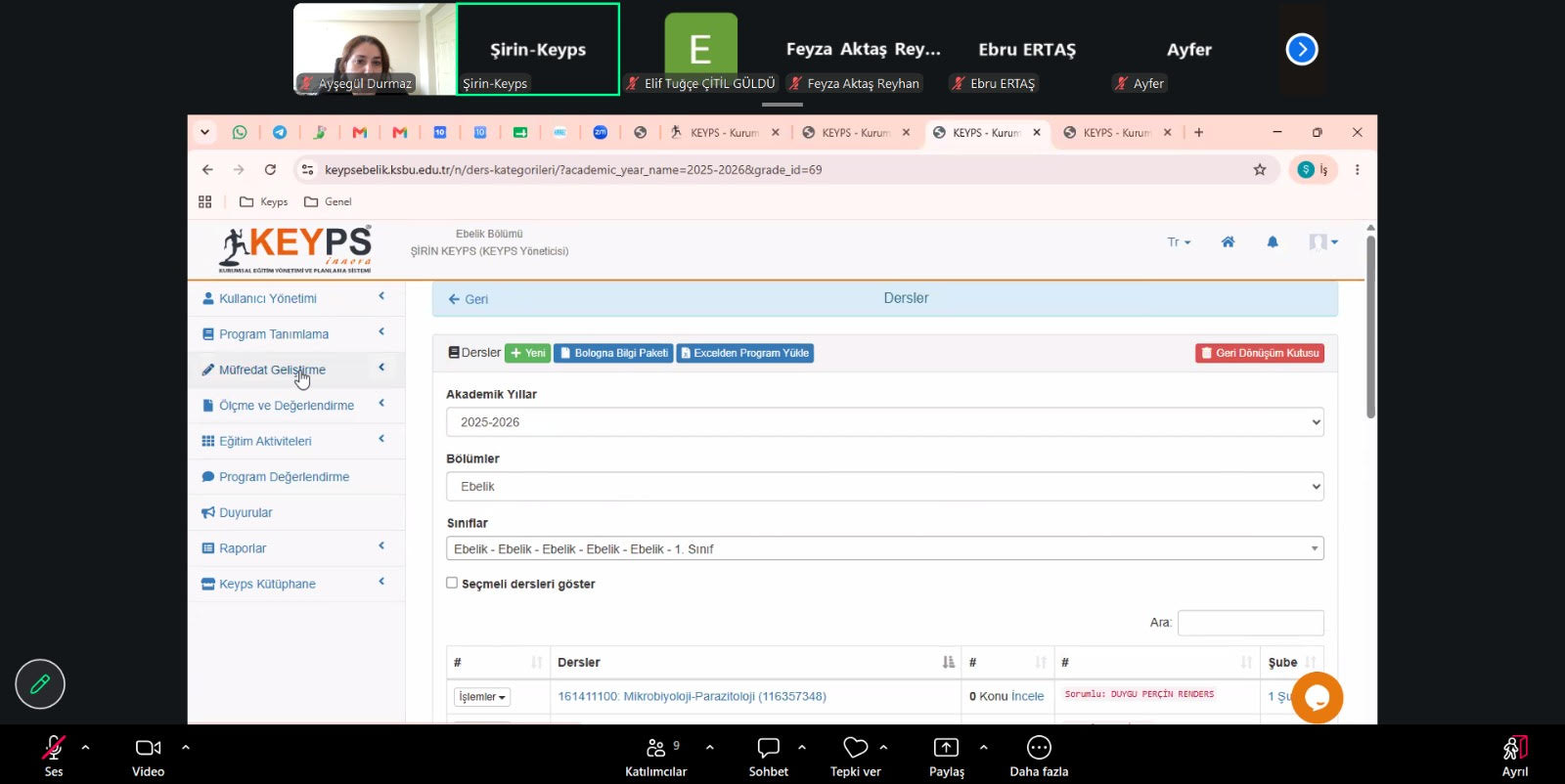Open the Katılımcılar participants panel
Screen dimensions: 1565x784
[656, 757]
